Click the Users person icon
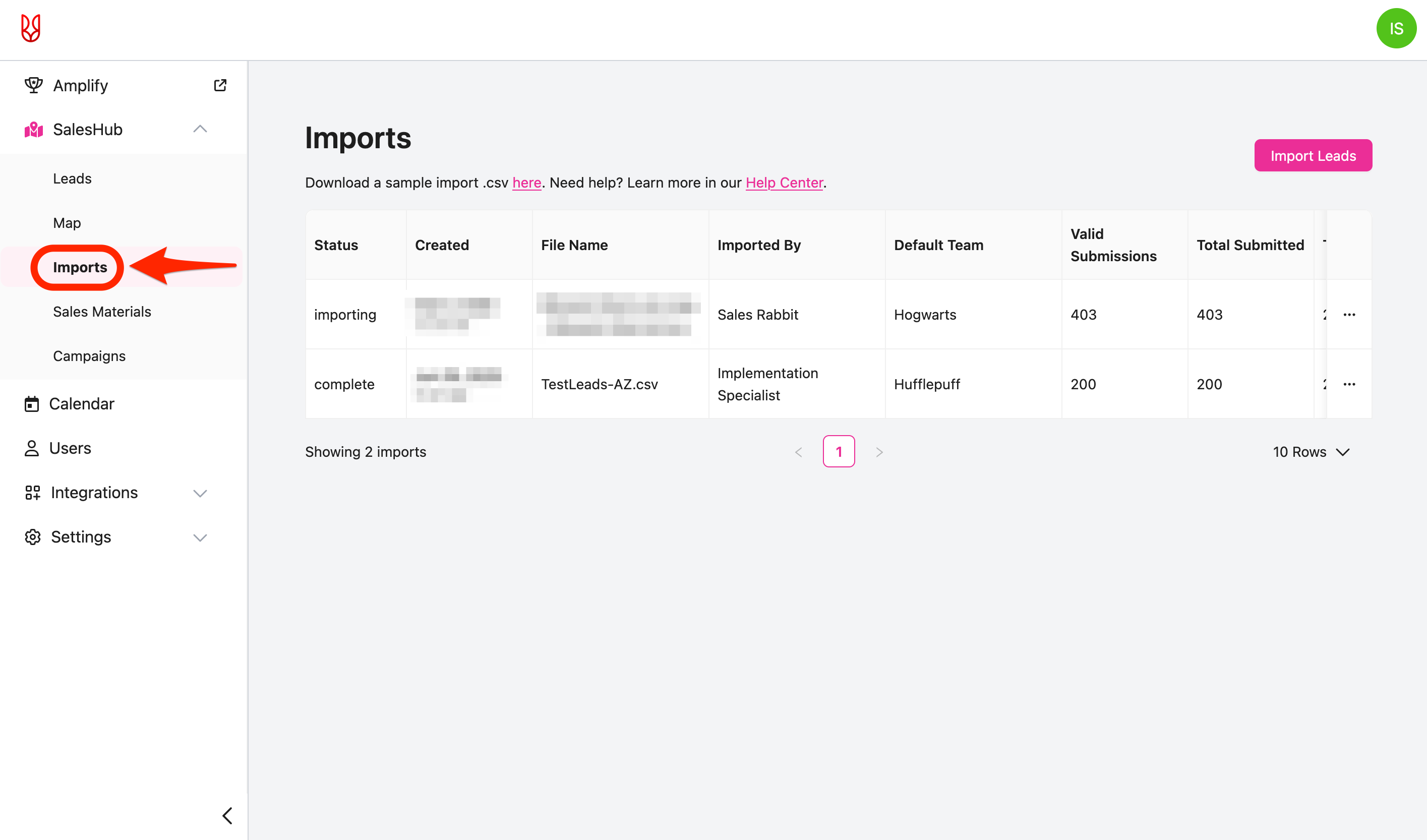 pos(32,448)
